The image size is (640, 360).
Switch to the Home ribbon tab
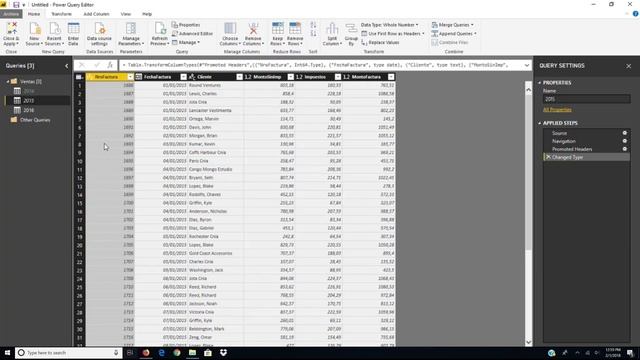(34, 14)
